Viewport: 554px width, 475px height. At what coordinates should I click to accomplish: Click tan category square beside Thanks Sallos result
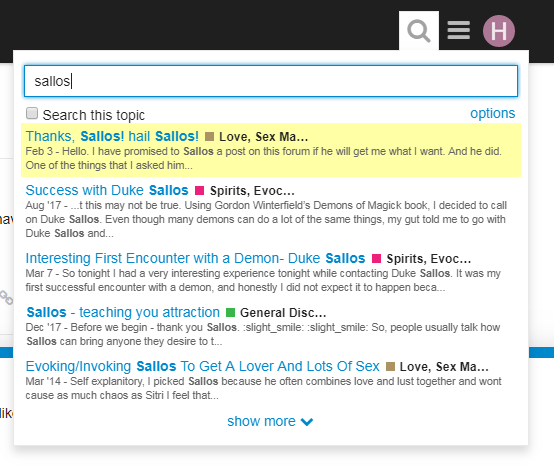(210, 136)
